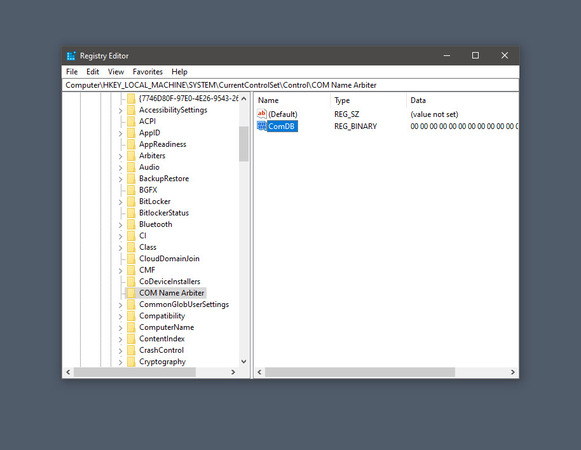Screen dimensions: 581x450
Task: Click the AppReadiness folder icon
Action: click(131, 144)
